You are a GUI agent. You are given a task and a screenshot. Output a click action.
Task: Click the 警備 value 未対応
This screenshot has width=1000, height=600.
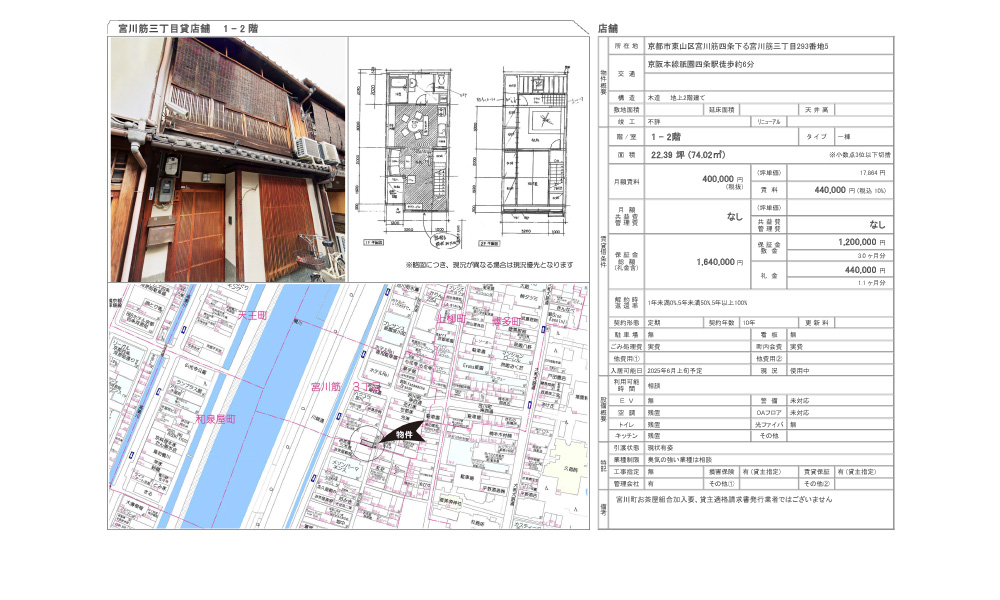pyautogui.click(x=800, y=401)
